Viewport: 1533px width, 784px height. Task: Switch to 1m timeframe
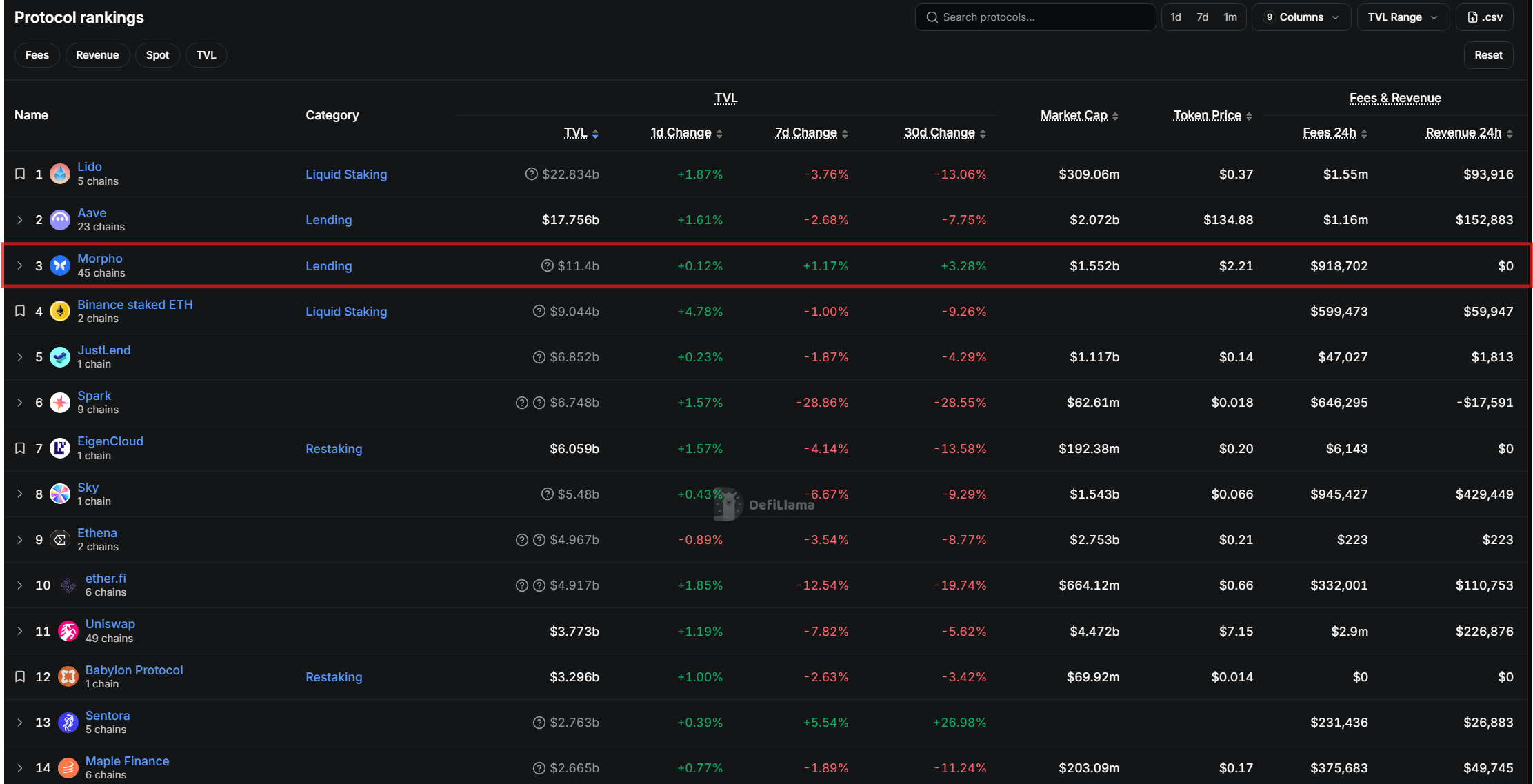[x=1230, y=17]
